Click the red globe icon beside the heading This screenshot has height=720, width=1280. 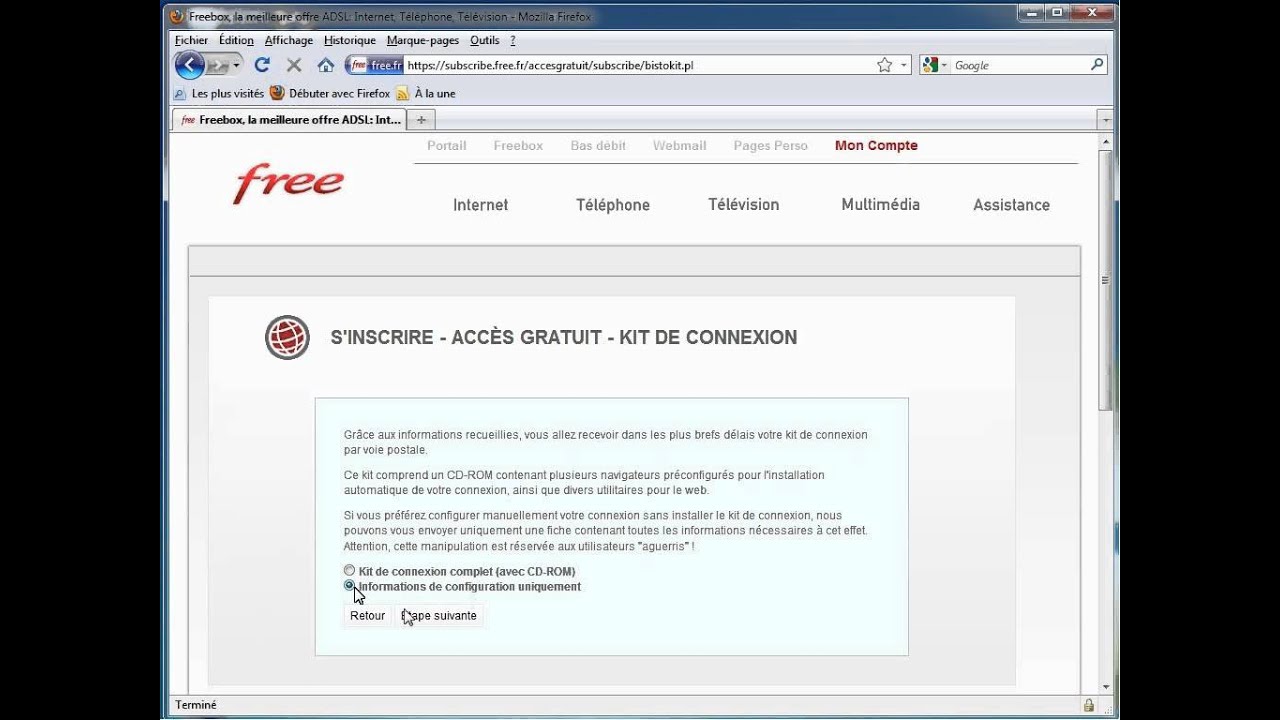287,337
